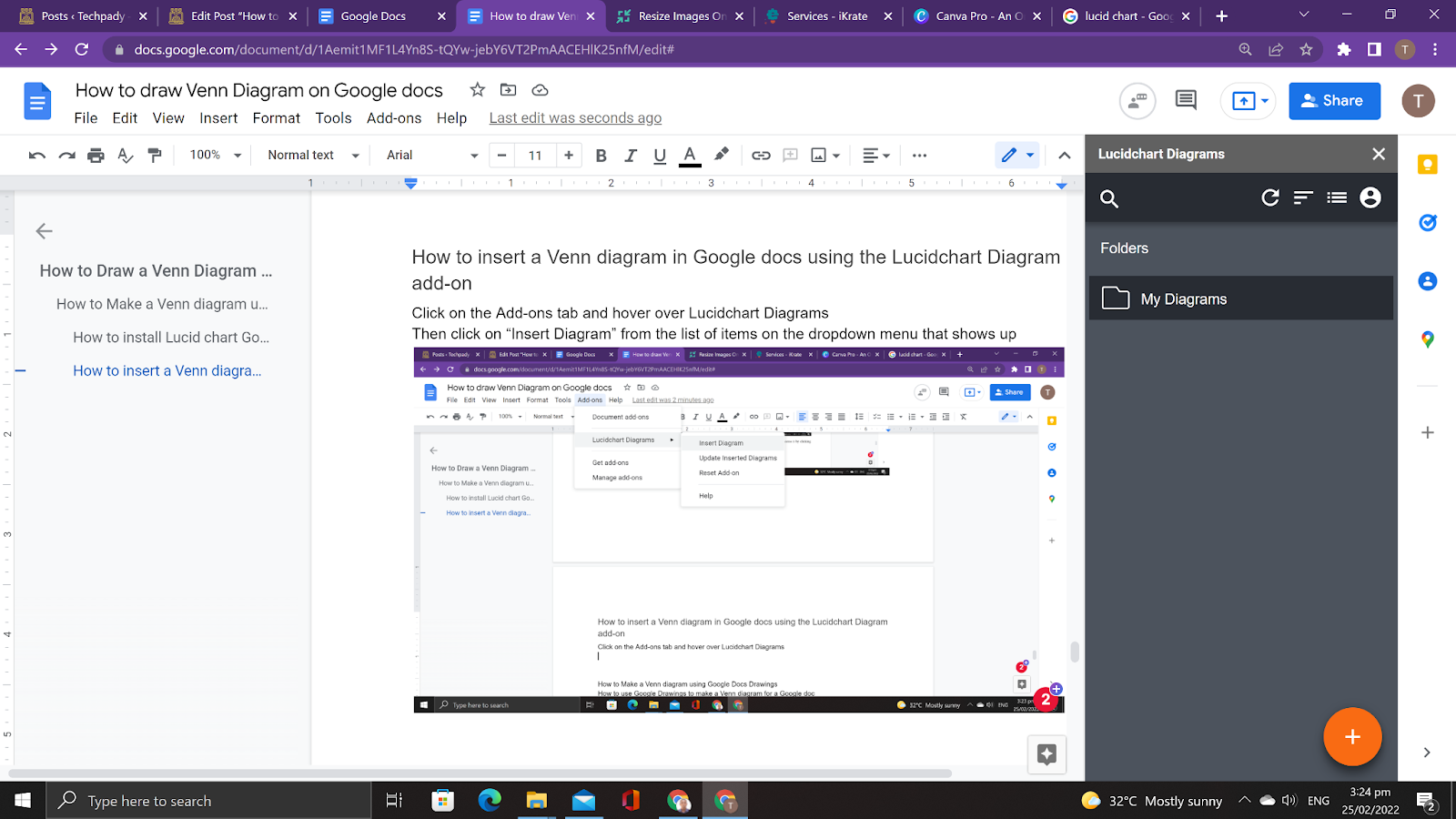Toggle underline formatting
Viewport: 1456px width, 819px height.
pyautogui.click(x=660, y=156)
